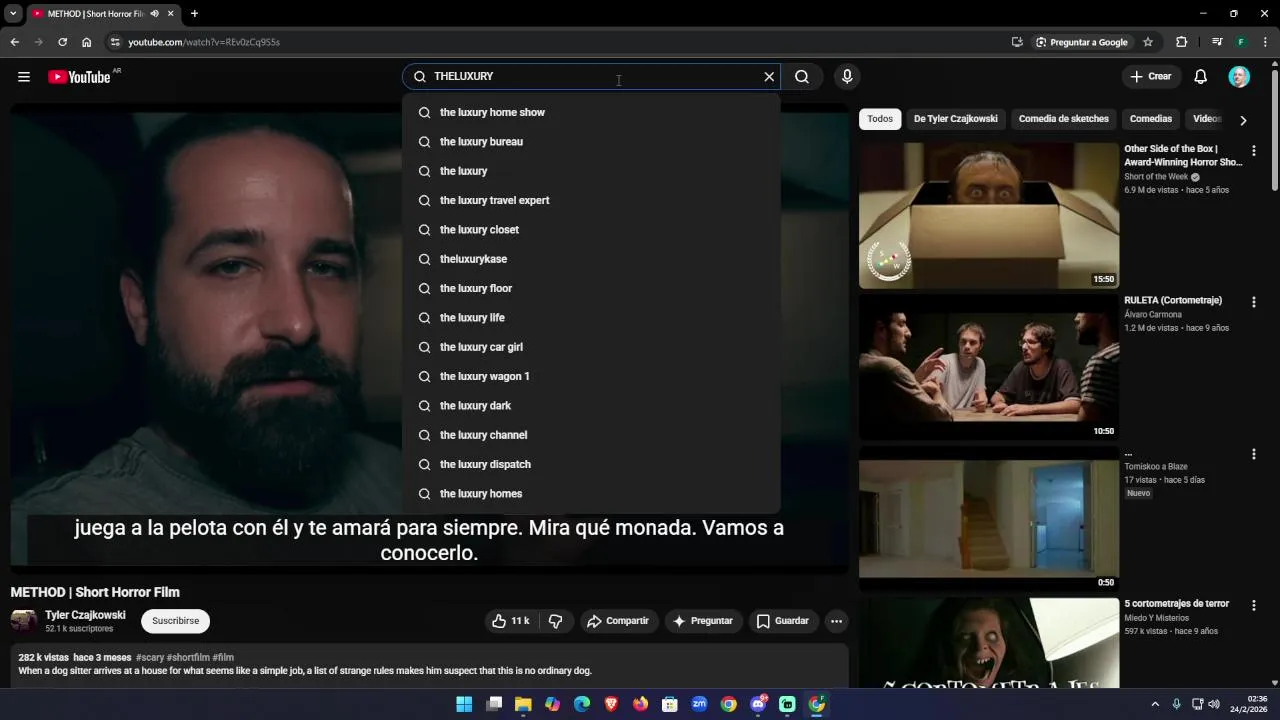Pick suggestion 'theluxurykase'
The width and height of the screenshot is (1280, 720).
point(591,259)
